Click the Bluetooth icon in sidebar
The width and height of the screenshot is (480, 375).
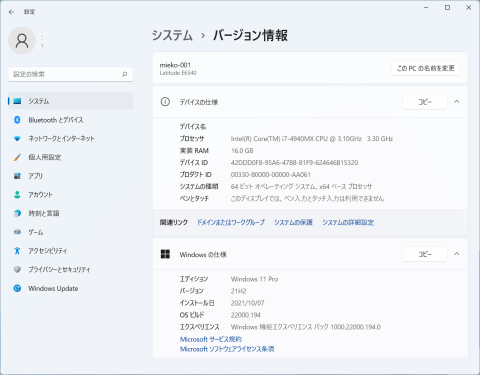tap(17, 120)
